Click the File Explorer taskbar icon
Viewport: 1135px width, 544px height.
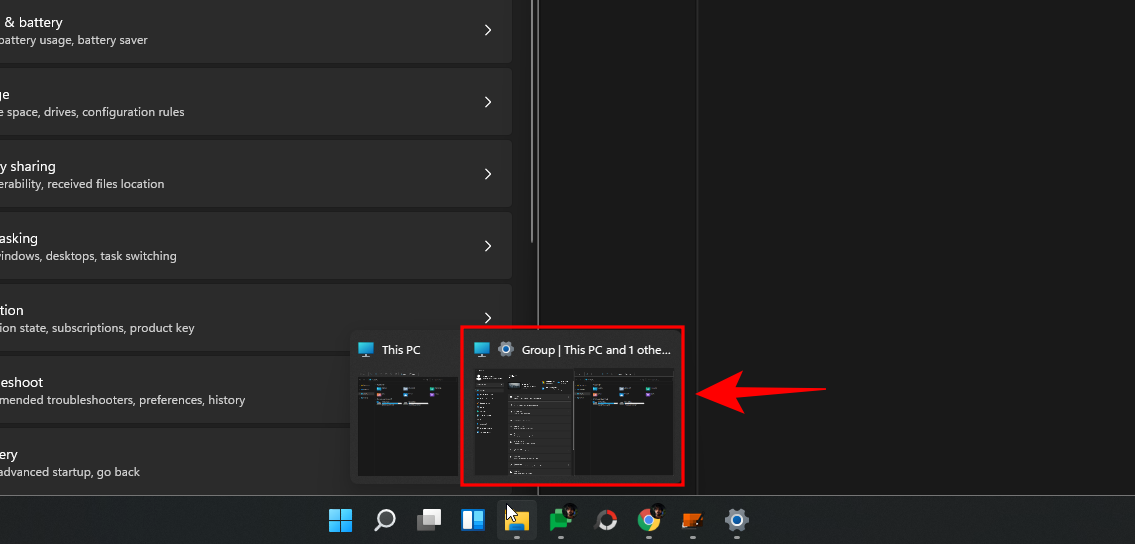click(x=517, y=520)
